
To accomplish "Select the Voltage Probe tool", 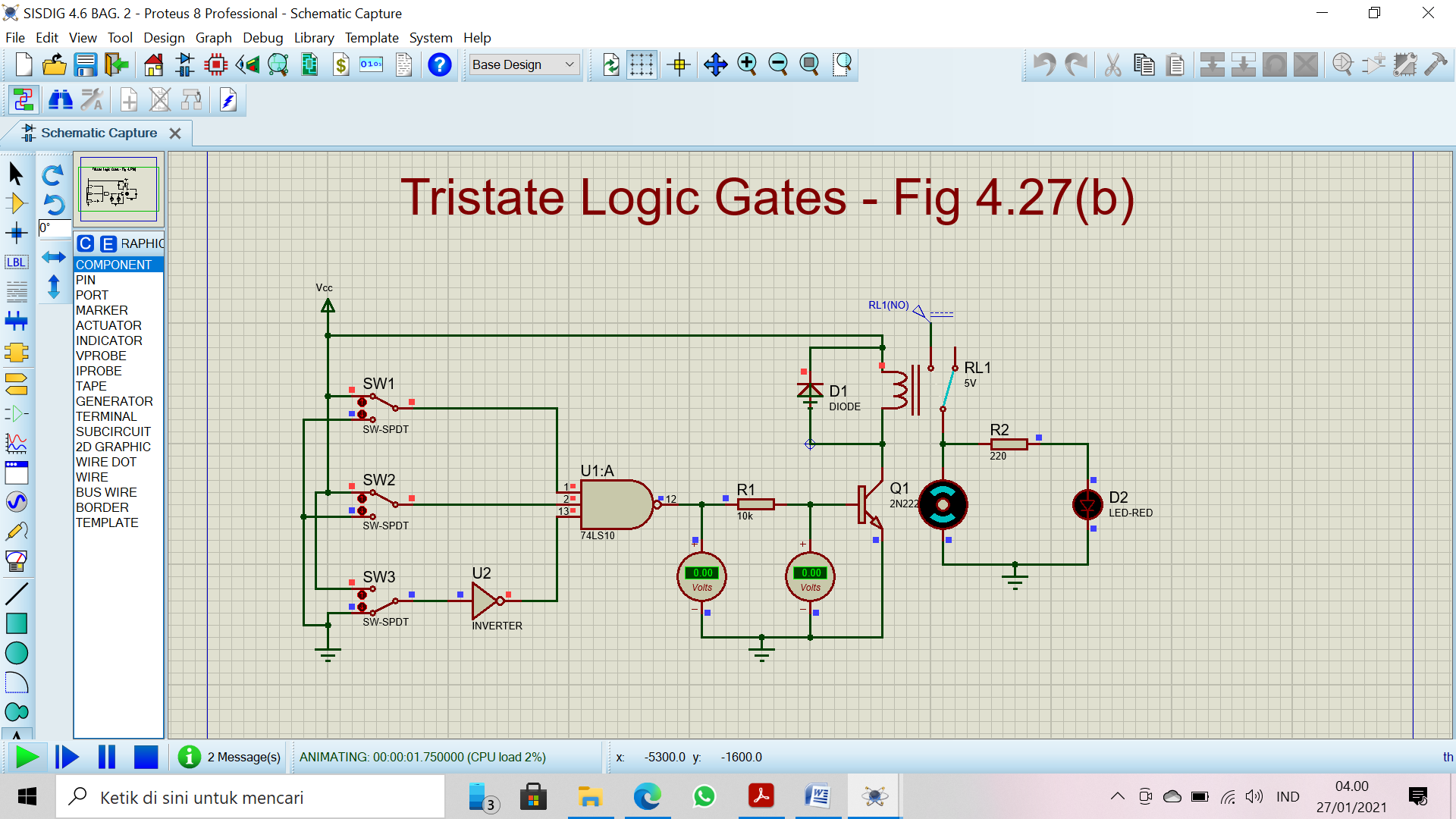I will pos(17,531).
